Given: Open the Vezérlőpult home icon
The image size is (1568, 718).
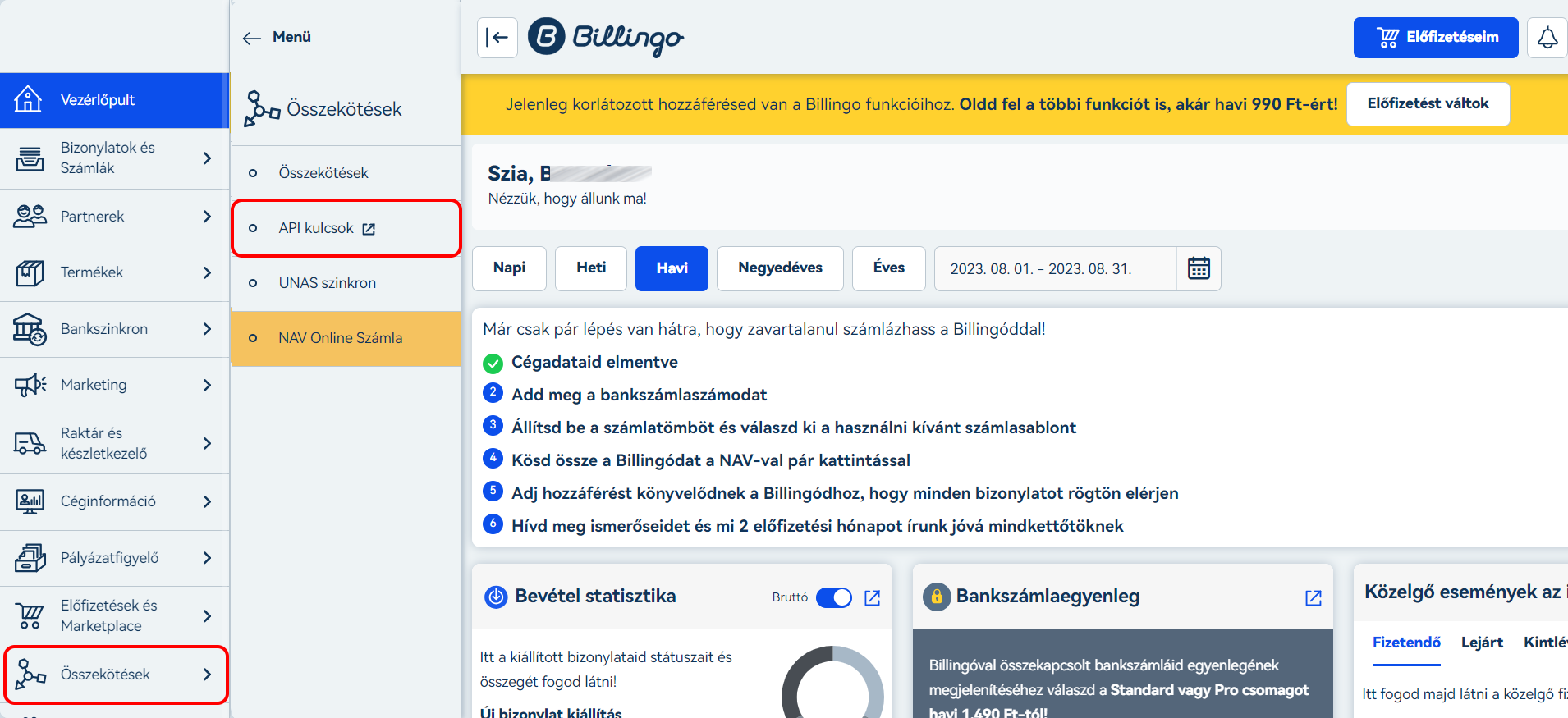Looking at the screenshot, I should tap(28, 99).
